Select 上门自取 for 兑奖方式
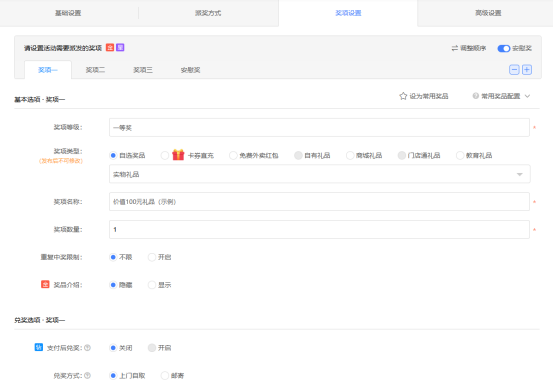 (x=113, y=376)
